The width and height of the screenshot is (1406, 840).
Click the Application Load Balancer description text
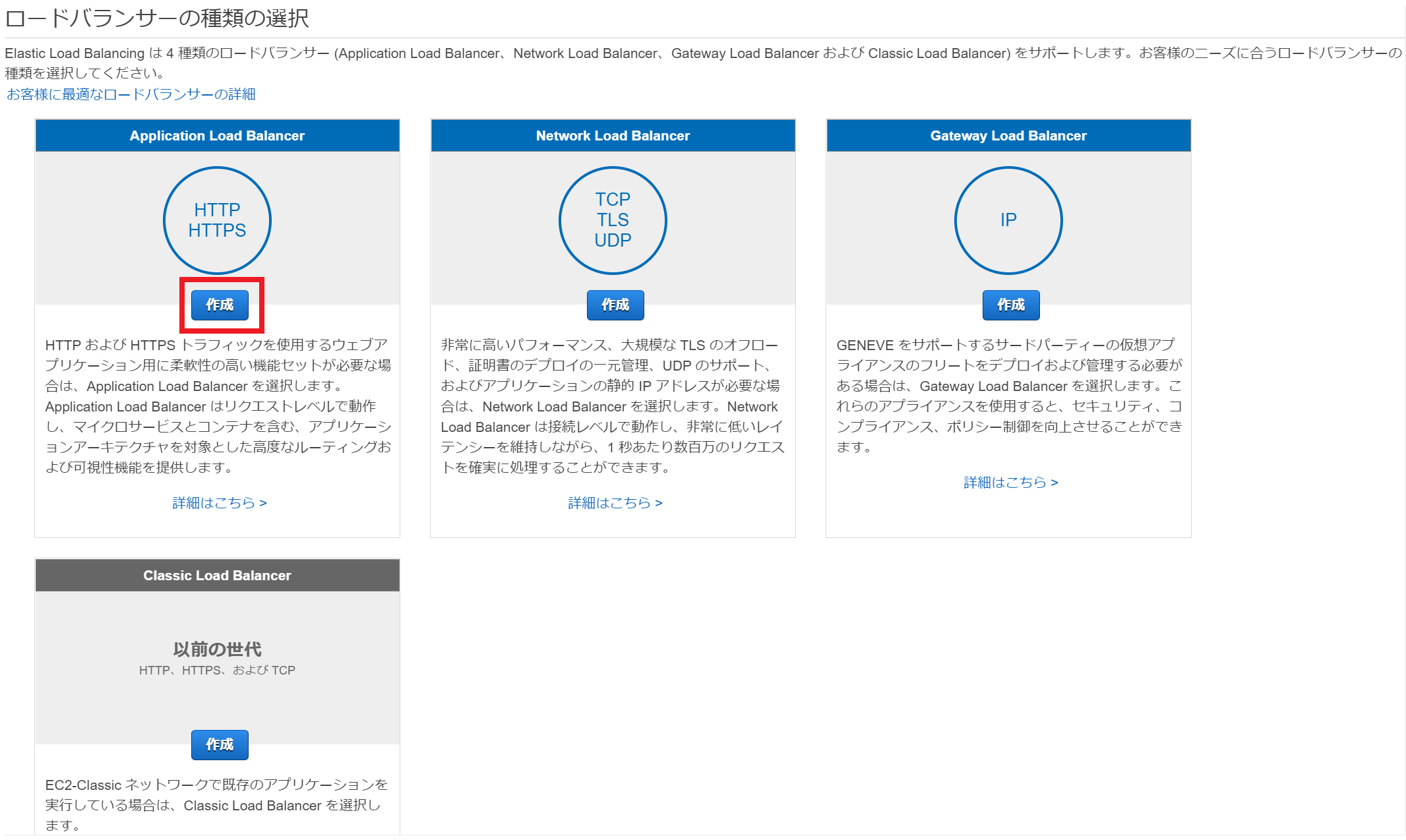(217, 406)
